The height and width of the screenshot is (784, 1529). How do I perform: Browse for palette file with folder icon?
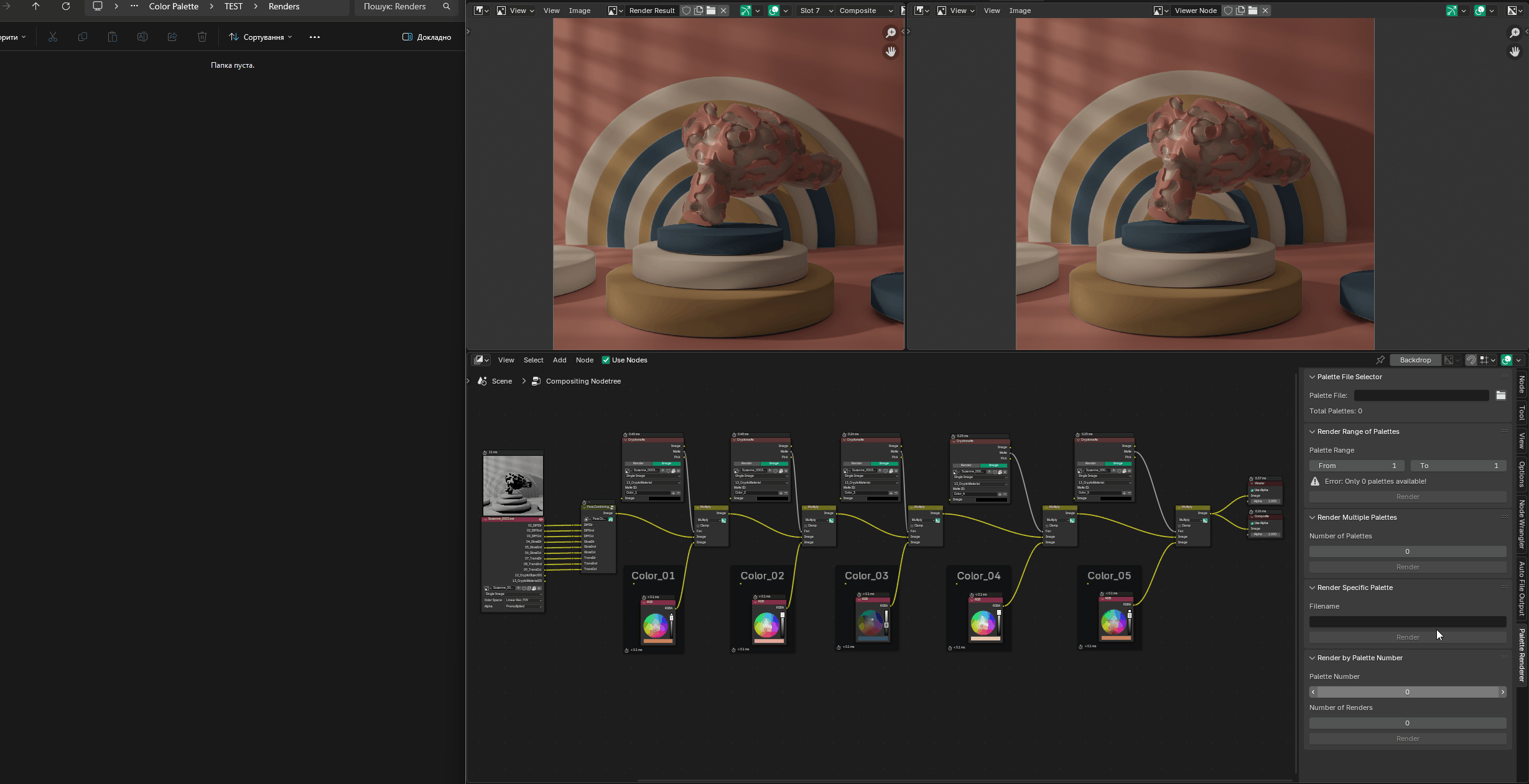(1501, 395)
